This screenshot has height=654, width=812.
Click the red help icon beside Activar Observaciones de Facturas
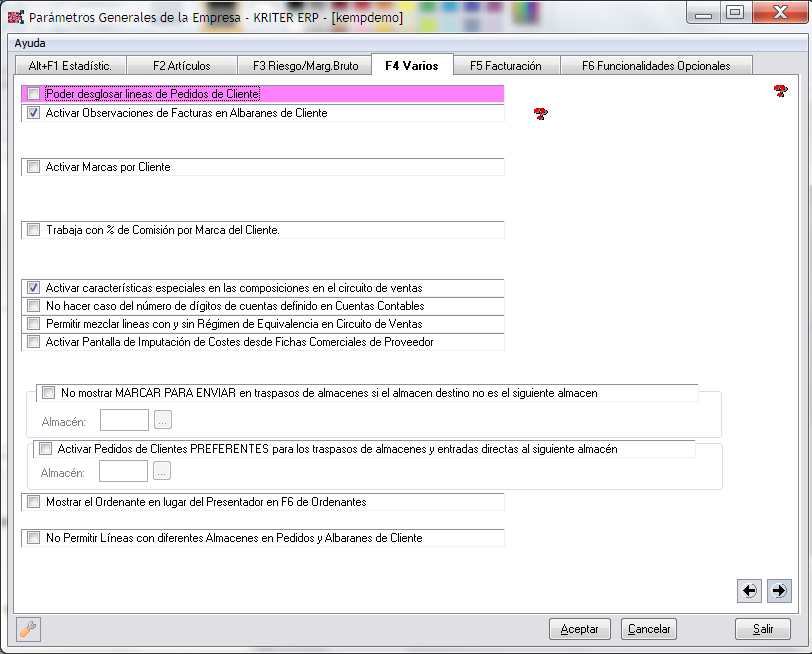[x=541, y=114]
